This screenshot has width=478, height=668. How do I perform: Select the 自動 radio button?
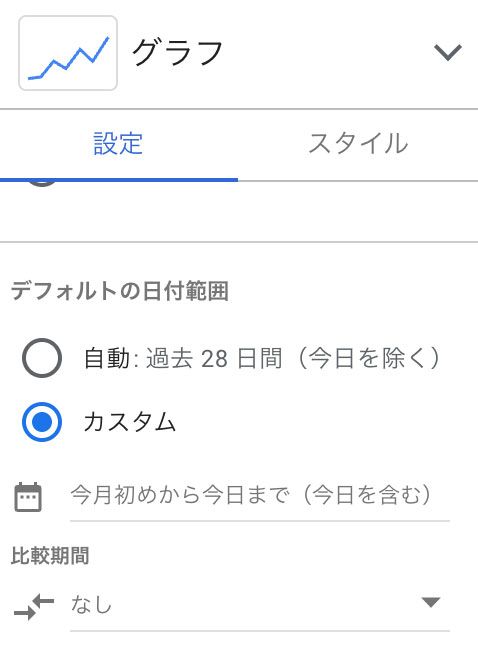click(x=42, y=358)
